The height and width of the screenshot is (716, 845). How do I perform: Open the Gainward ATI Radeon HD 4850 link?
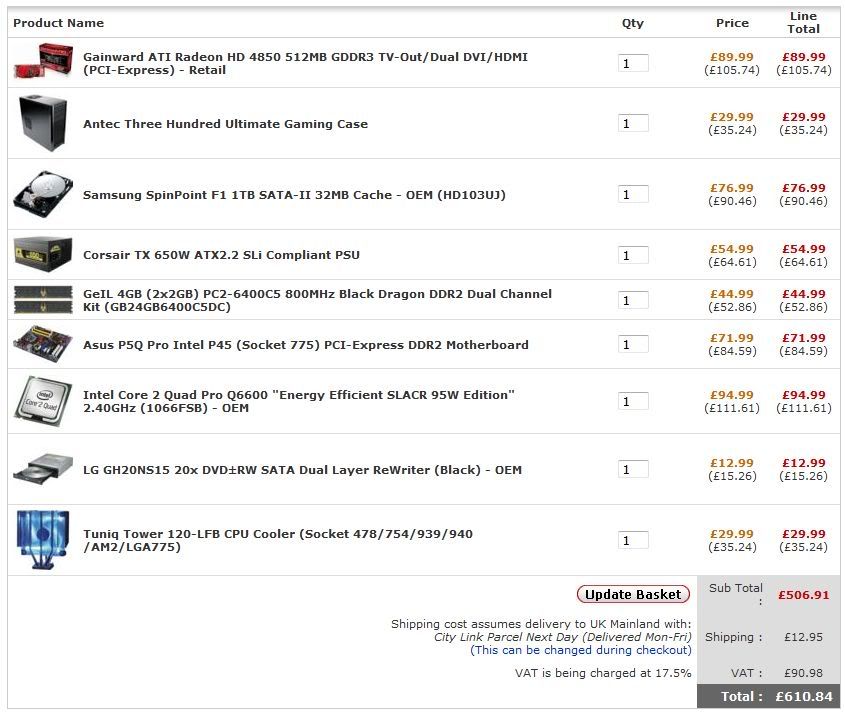(305, 63)
